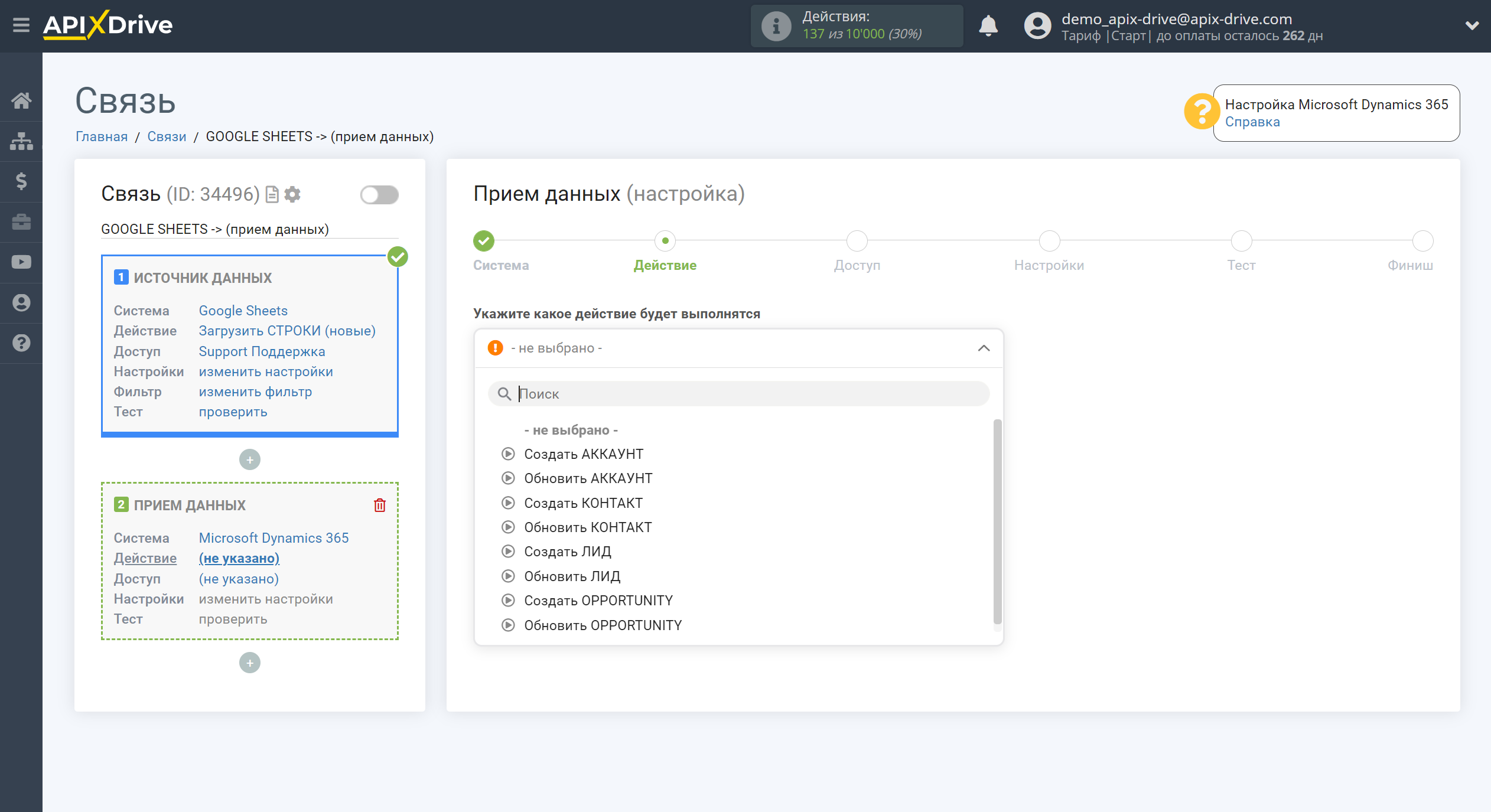Choose Обновить КОНТАКТ
Screen dimensions: 1491x812
(588, 527)
